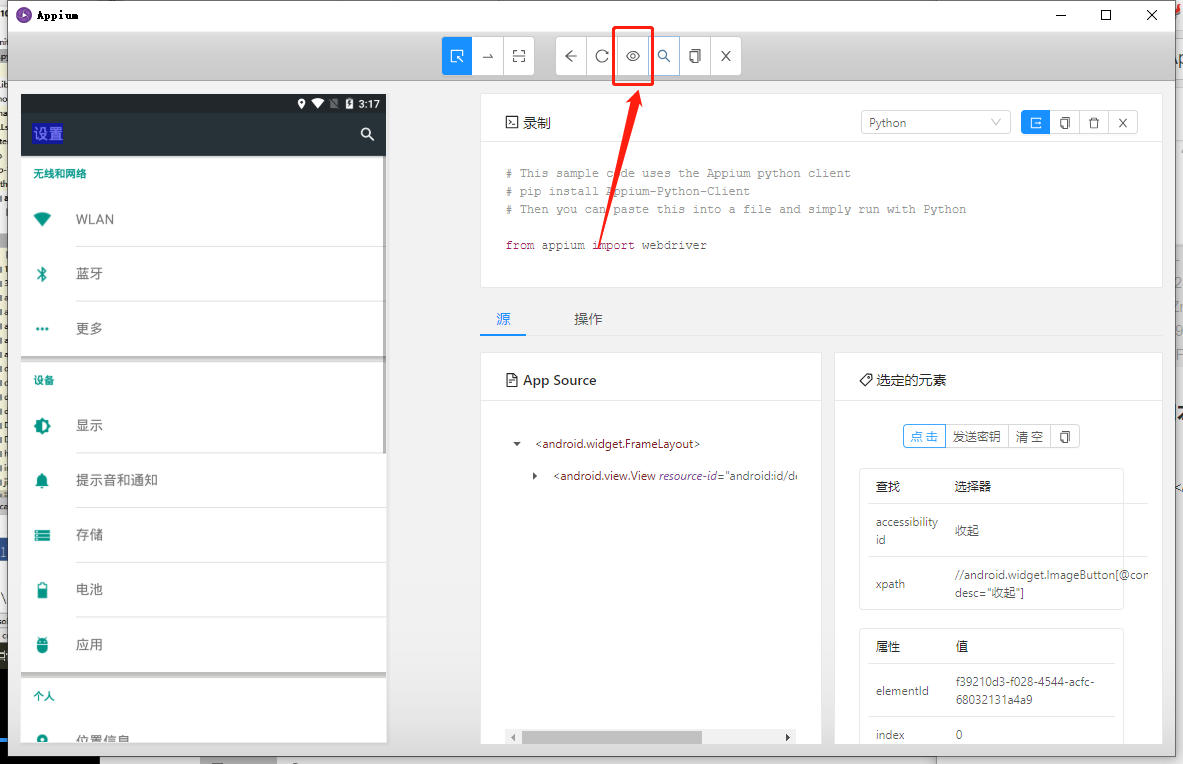Click the 发送密钥 send keys button
The height and width of the screenshot is (764, 1183).
(x=976, y=437)
